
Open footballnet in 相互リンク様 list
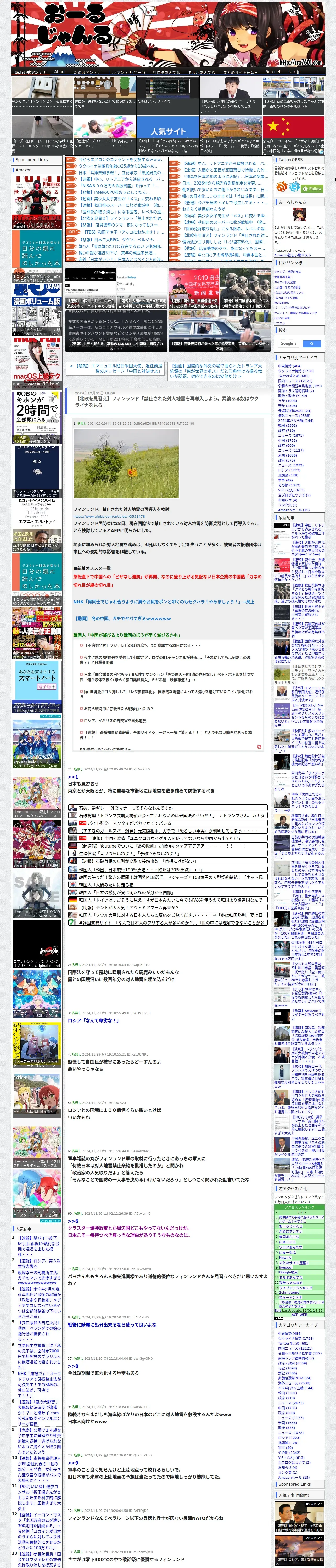[282, 303]
